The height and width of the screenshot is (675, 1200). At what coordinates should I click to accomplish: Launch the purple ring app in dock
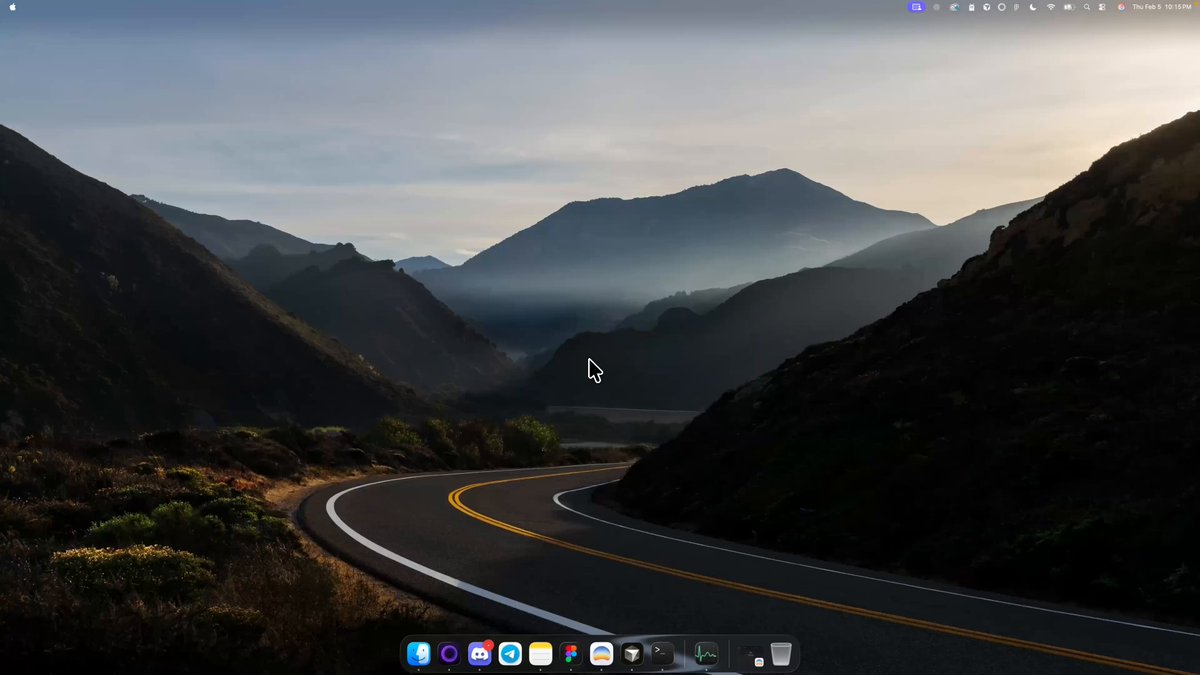(x=449, y=654)
